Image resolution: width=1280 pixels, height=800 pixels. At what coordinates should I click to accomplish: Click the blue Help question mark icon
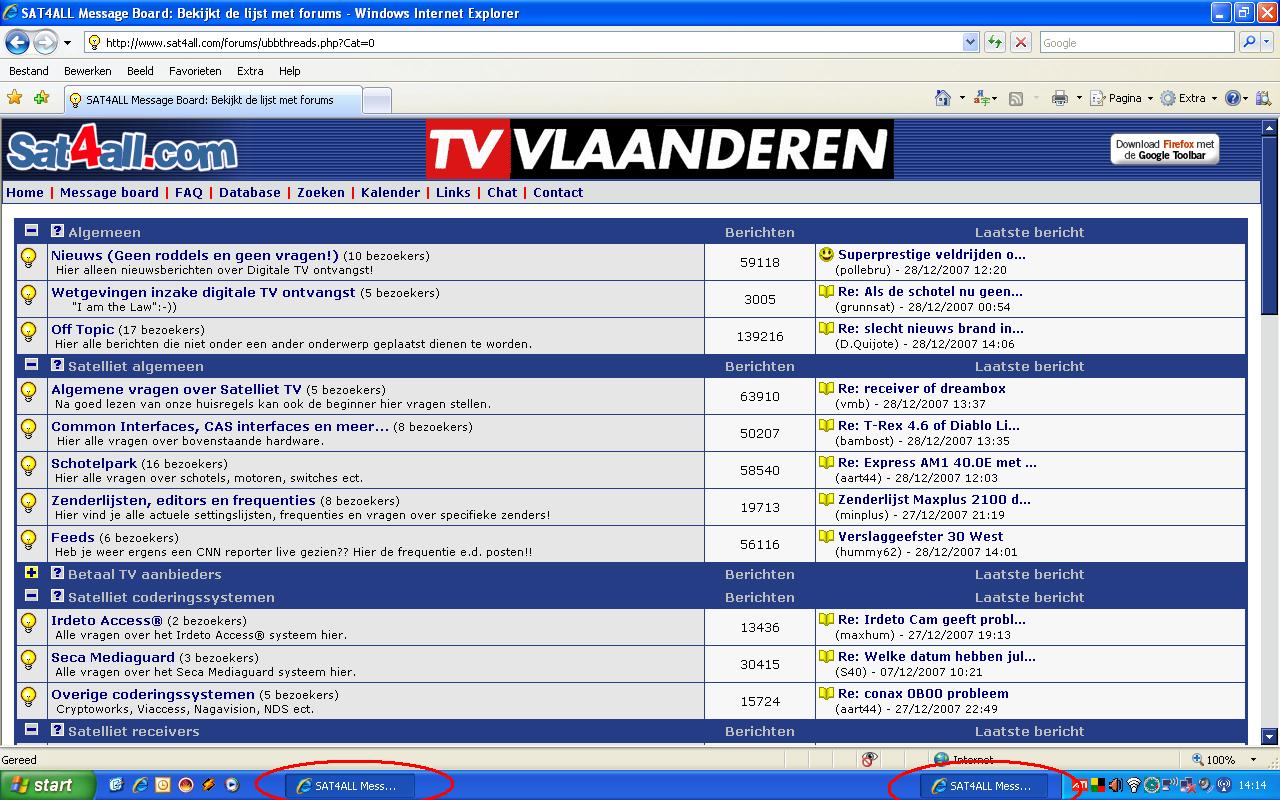pos(1233,98)
